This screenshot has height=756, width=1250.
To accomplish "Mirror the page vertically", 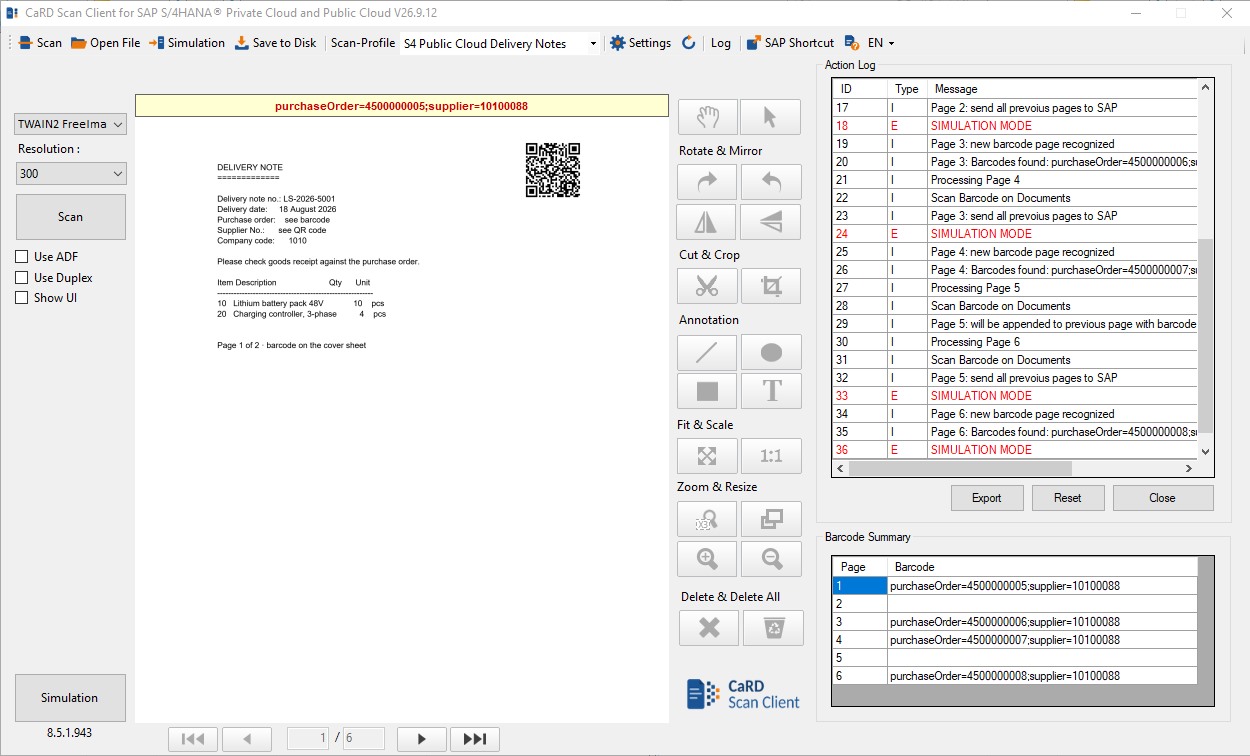I will pyautogui.click(x=770, y=222).
